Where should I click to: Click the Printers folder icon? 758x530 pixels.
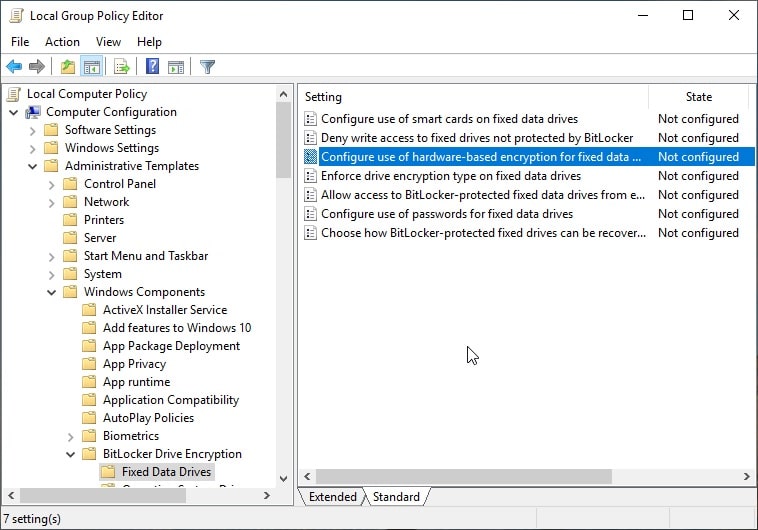coord(70,220)
